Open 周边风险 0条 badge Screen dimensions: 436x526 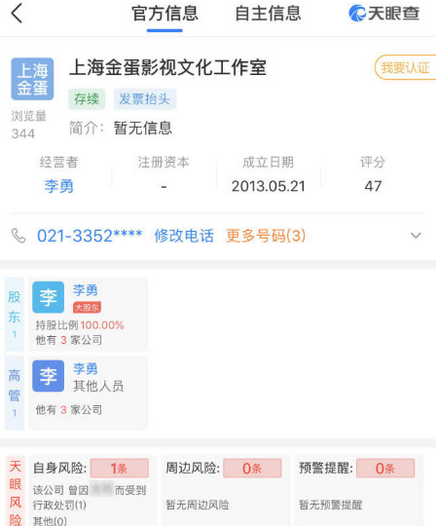[252, 468]
